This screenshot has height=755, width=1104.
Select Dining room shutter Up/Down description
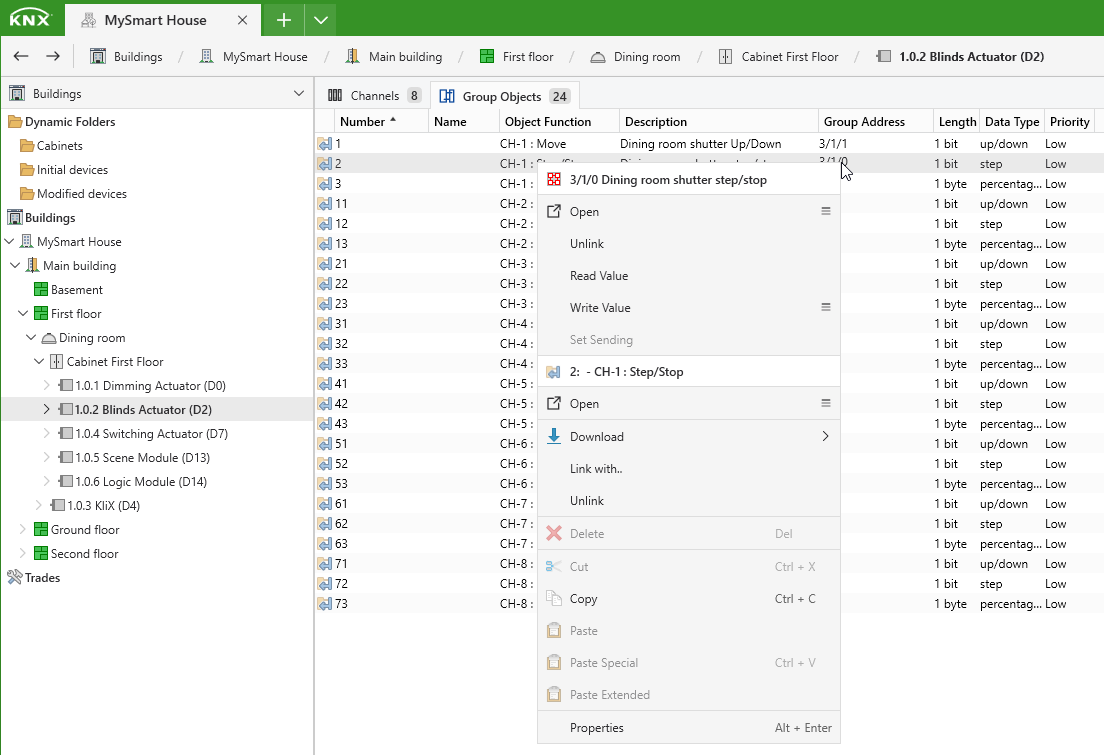tap(701, 144)
